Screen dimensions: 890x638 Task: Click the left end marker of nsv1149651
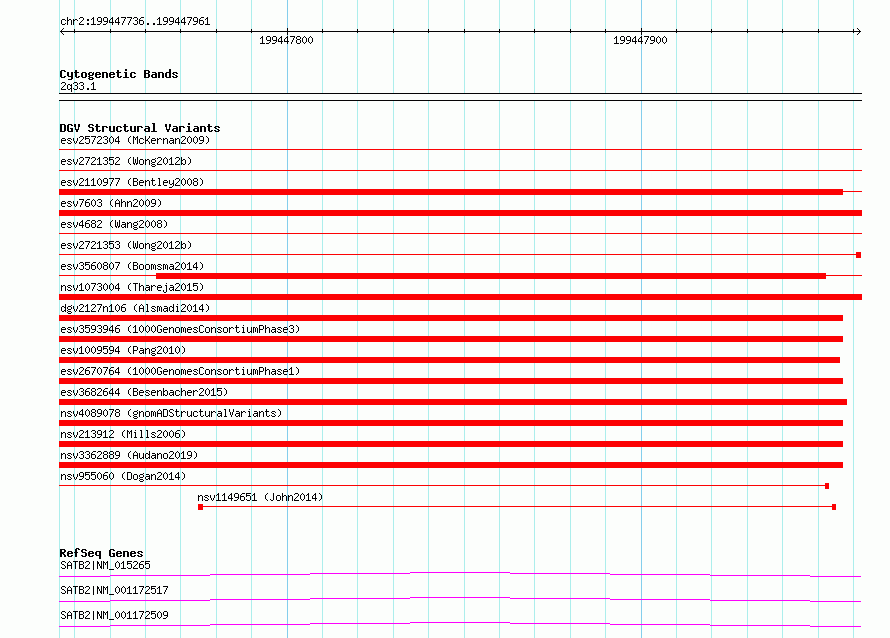tap(200, 507)
